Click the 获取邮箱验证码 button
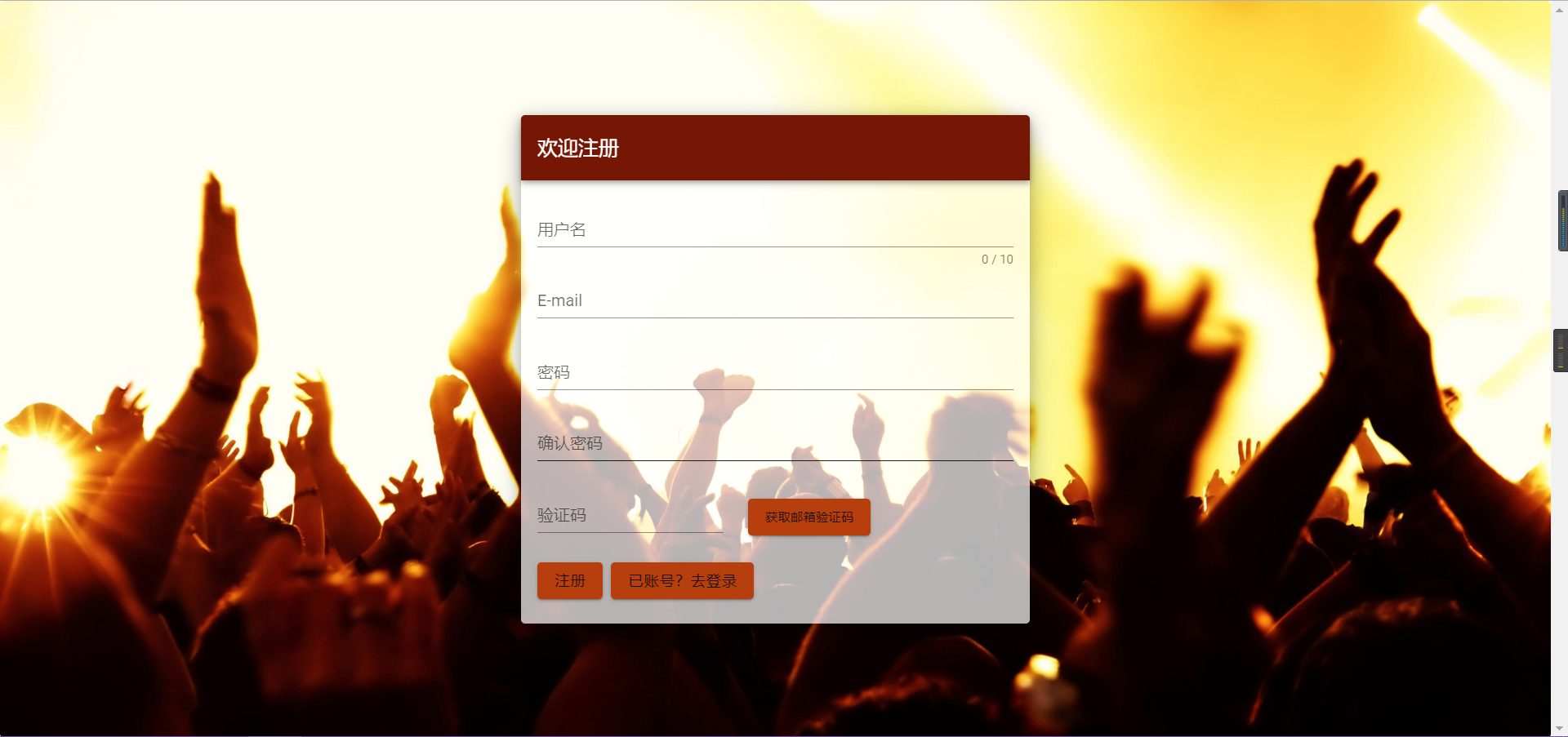 [809, 517]
